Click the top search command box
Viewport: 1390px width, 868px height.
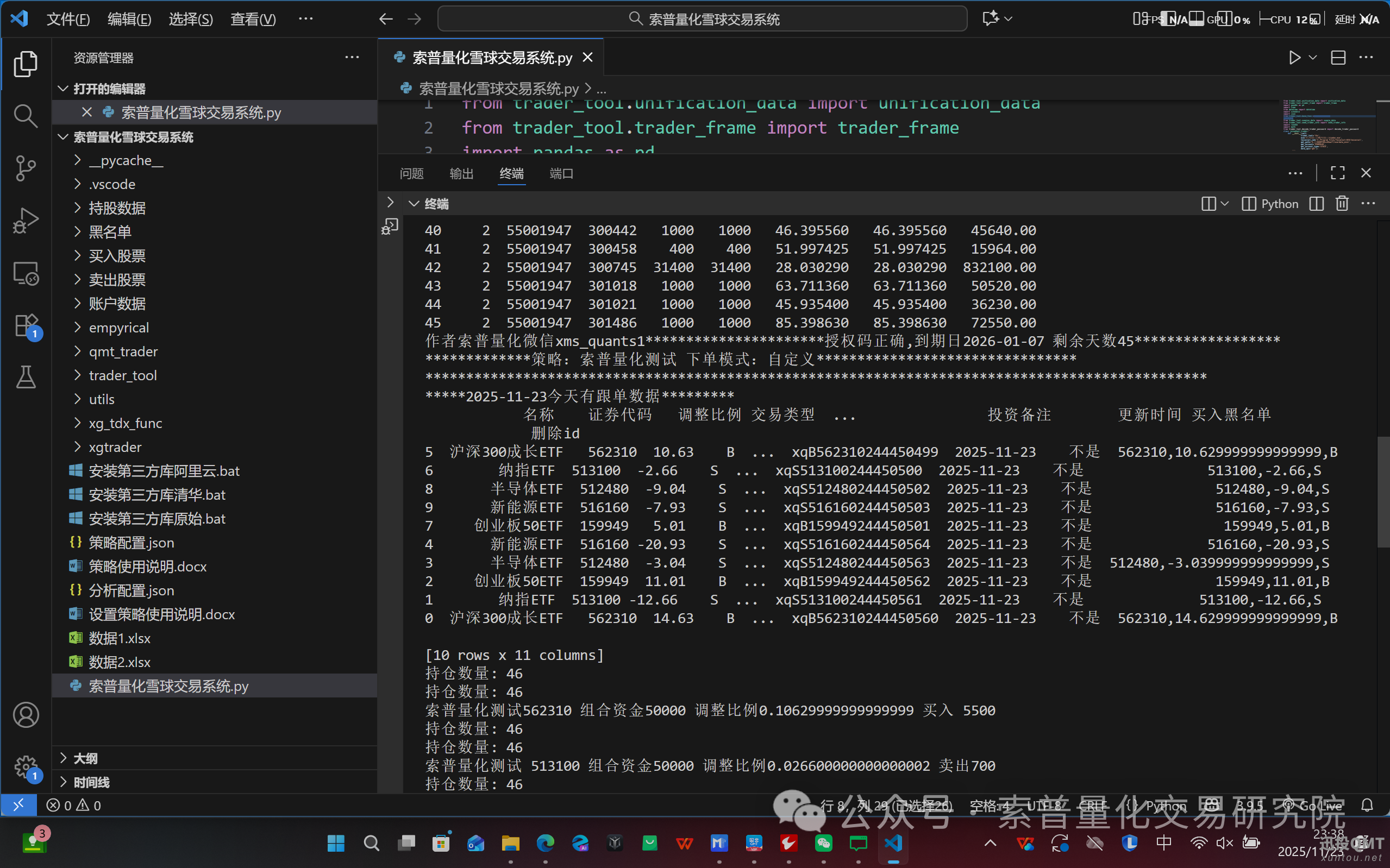click(701, 18)
